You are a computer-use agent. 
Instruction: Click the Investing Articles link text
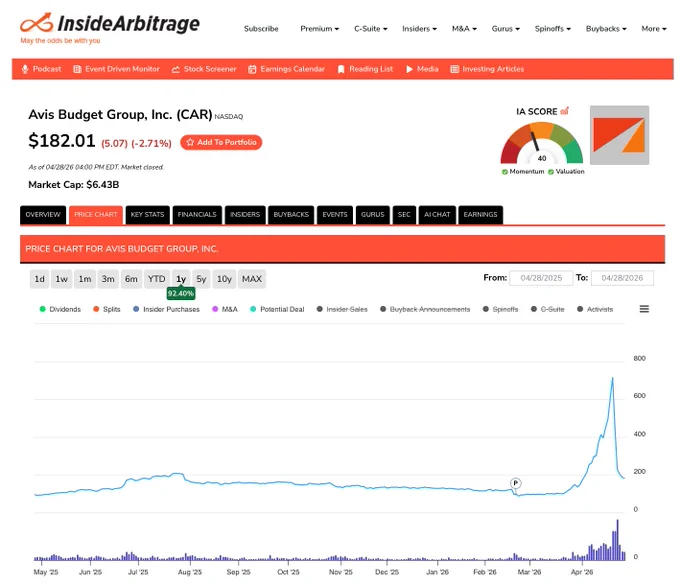493,69
